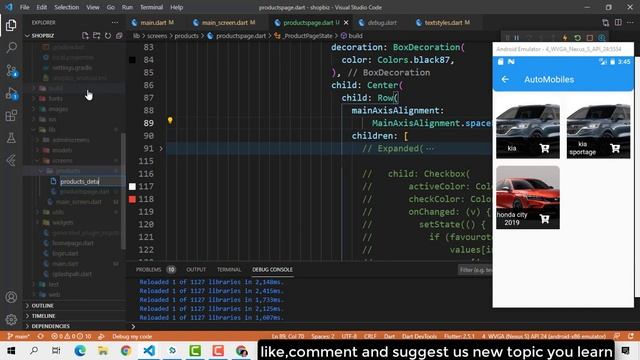
Task: Open the PROBLEMS panel tab
Action: click(x=149, y=270)
